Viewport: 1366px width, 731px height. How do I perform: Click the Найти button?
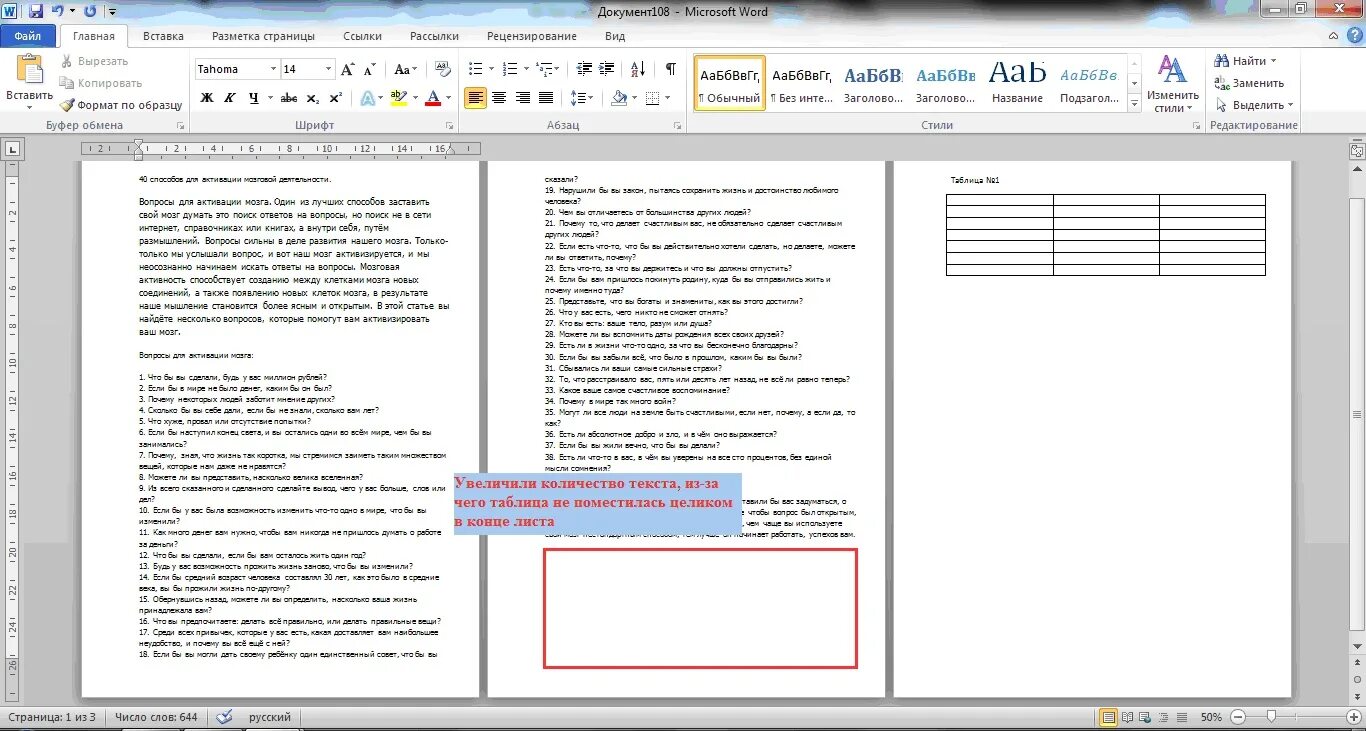pos(1246,61)
